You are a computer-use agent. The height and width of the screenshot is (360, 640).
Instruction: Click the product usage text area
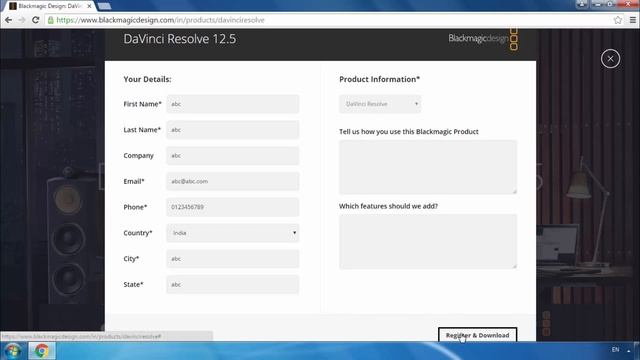pos(428,167)
